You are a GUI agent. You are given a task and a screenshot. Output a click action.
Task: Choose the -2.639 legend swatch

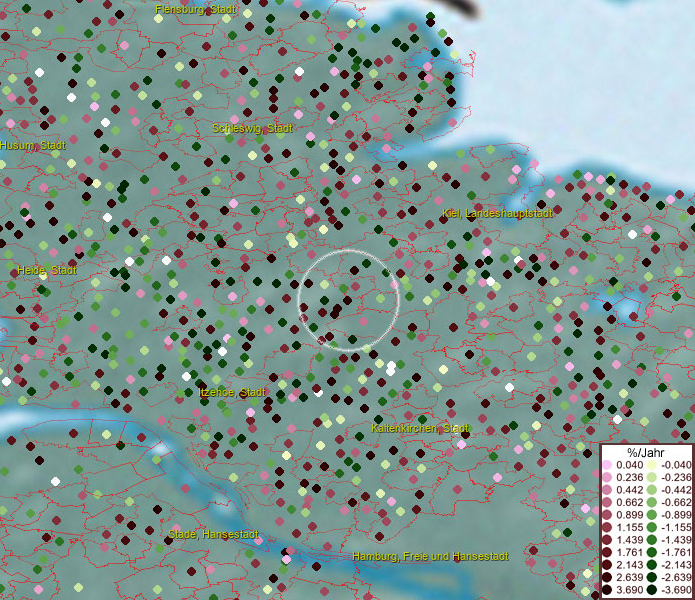coord(652,577)
